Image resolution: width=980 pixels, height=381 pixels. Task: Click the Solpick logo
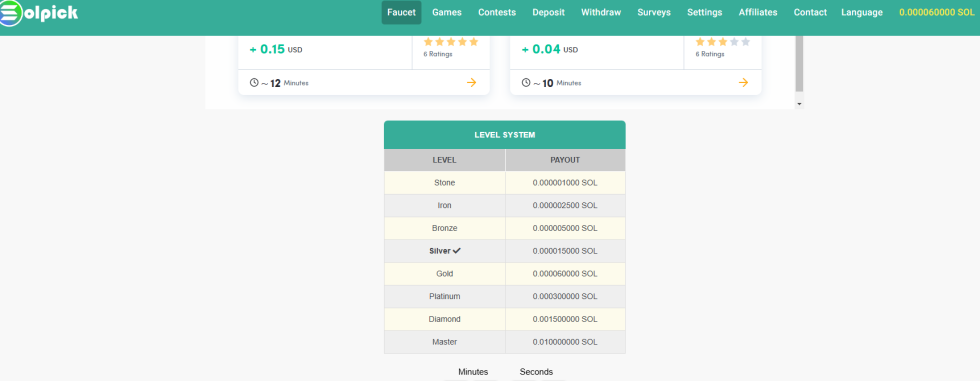39,12
